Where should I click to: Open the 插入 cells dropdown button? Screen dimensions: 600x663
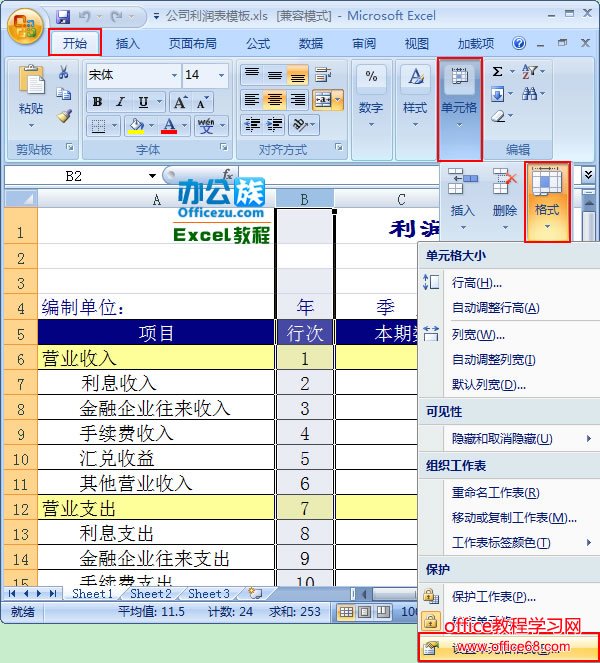point(463,199)
